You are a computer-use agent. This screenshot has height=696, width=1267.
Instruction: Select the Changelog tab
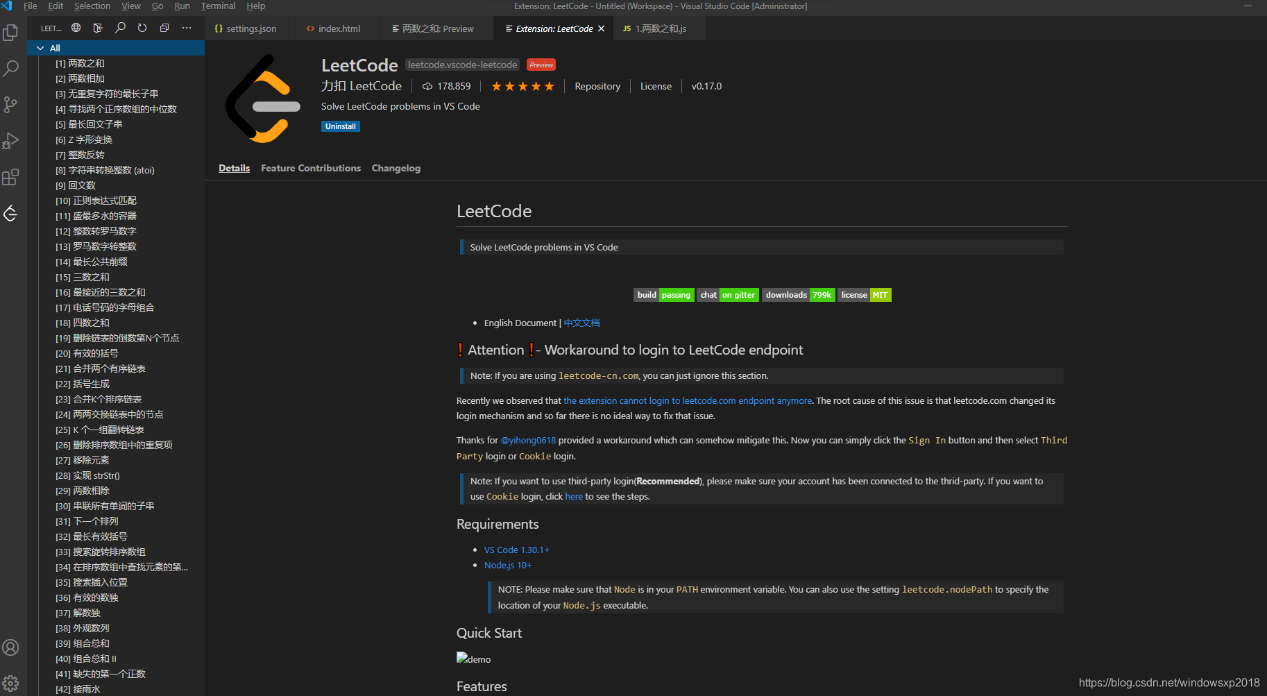(x=396, y=168)
